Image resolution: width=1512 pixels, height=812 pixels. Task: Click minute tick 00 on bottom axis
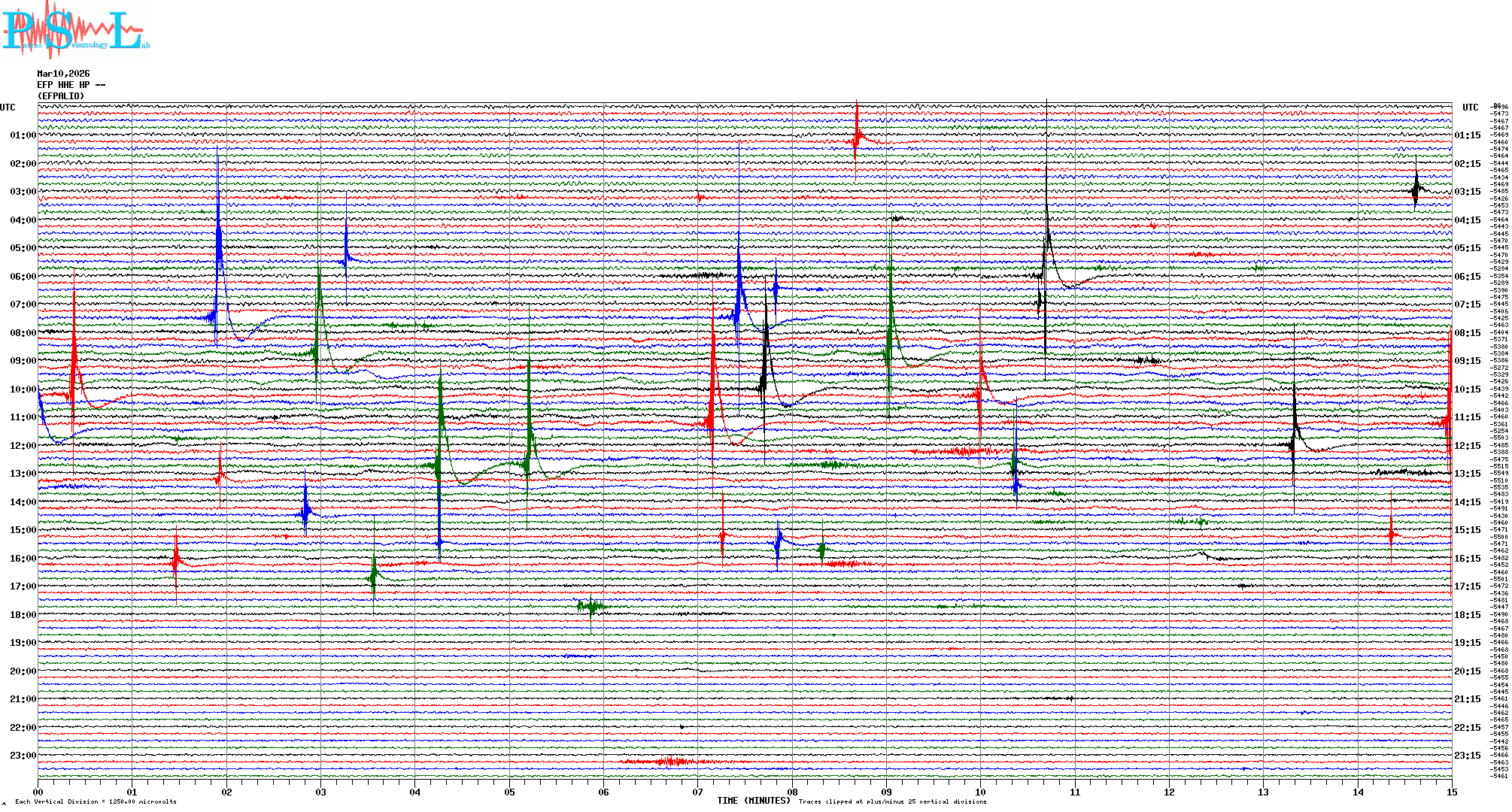[38, 792]
